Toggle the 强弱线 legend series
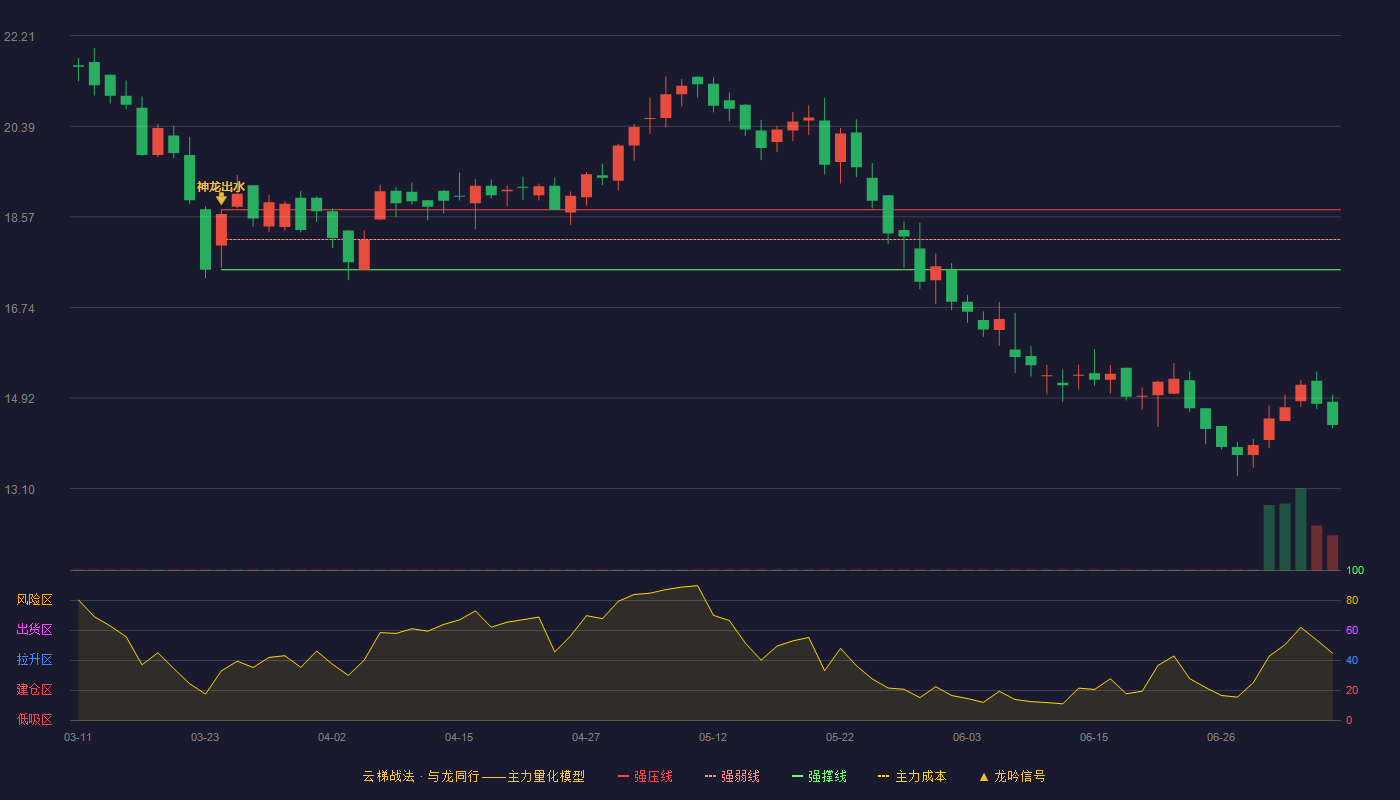 (x=731, y=776)
